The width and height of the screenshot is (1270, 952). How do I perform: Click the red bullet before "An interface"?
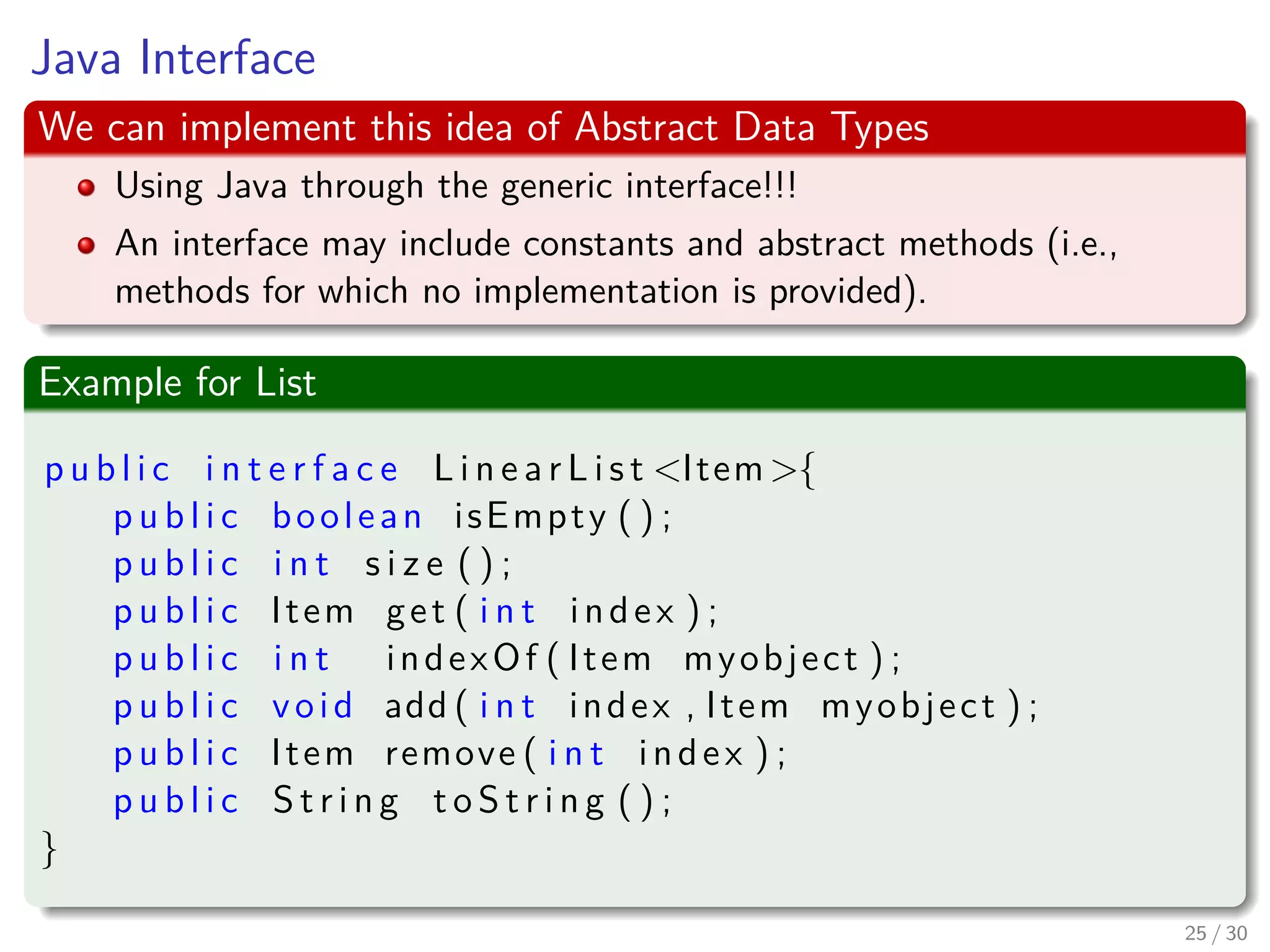pos(86,245)
